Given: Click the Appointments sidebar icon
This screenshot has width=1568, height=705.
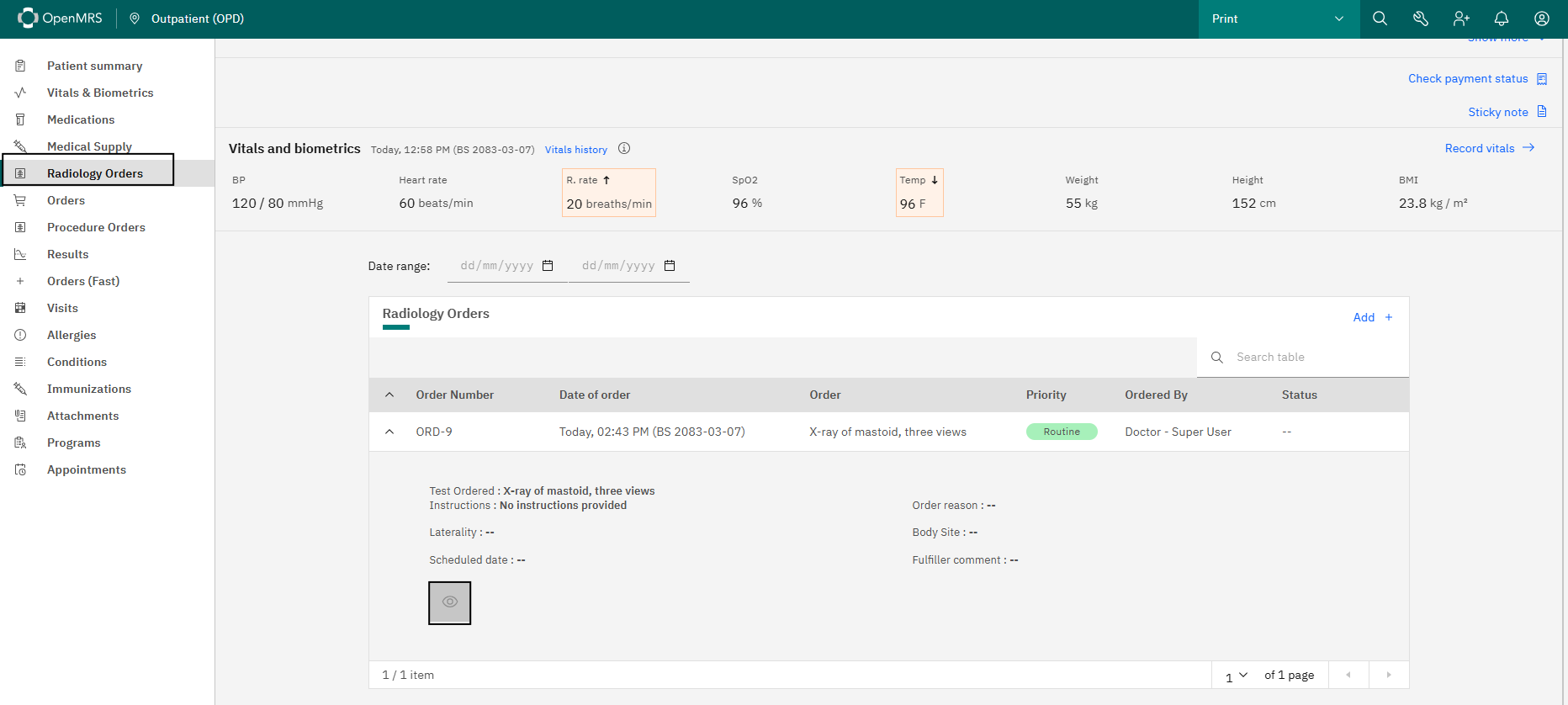Looking at the screenshot, I should pyautogui.click(x=20, y=469).
